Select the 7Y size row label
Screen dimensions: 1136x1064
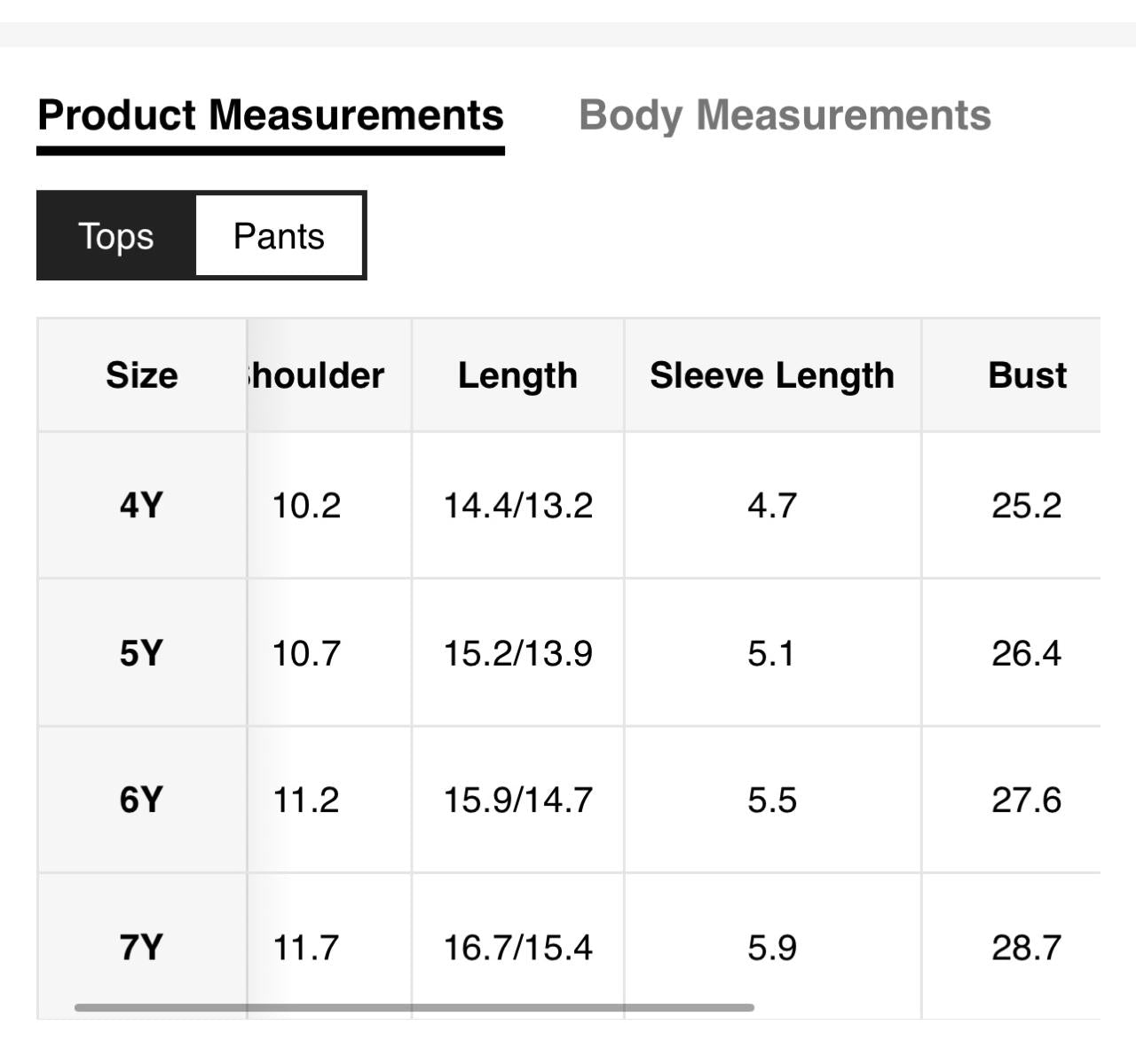(142, 948)
